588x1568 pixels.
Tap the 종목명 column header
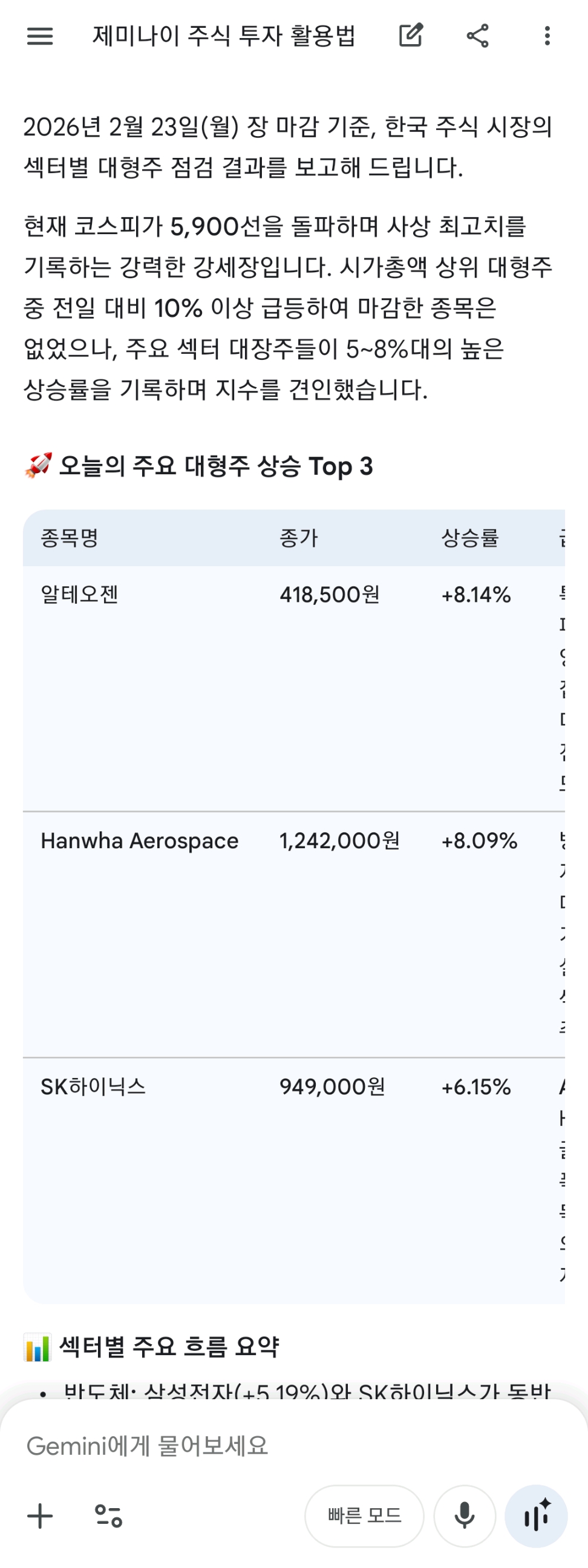[70, 538]
